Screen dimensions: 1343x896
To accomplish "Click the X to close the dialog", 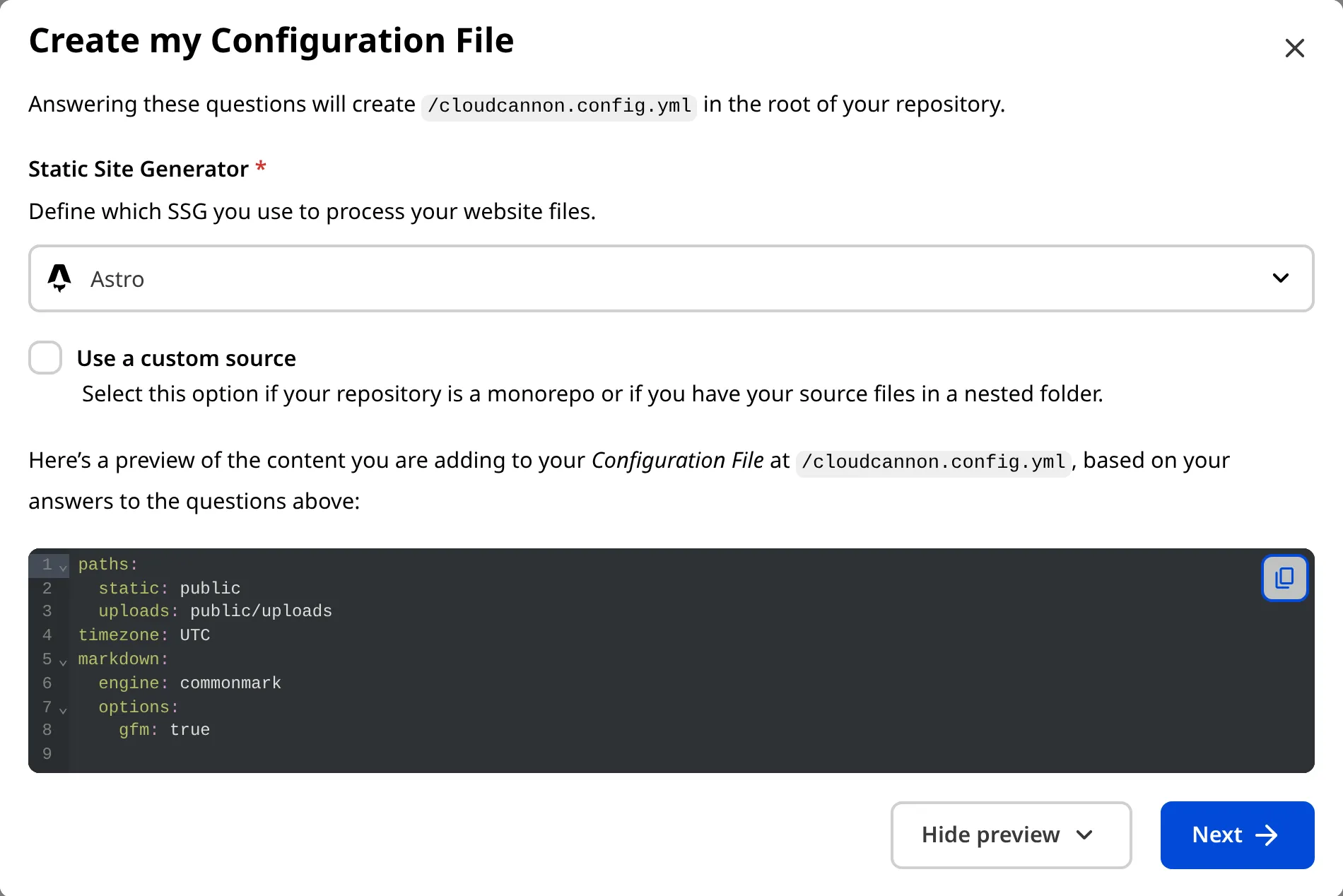I will (1295, 48).
